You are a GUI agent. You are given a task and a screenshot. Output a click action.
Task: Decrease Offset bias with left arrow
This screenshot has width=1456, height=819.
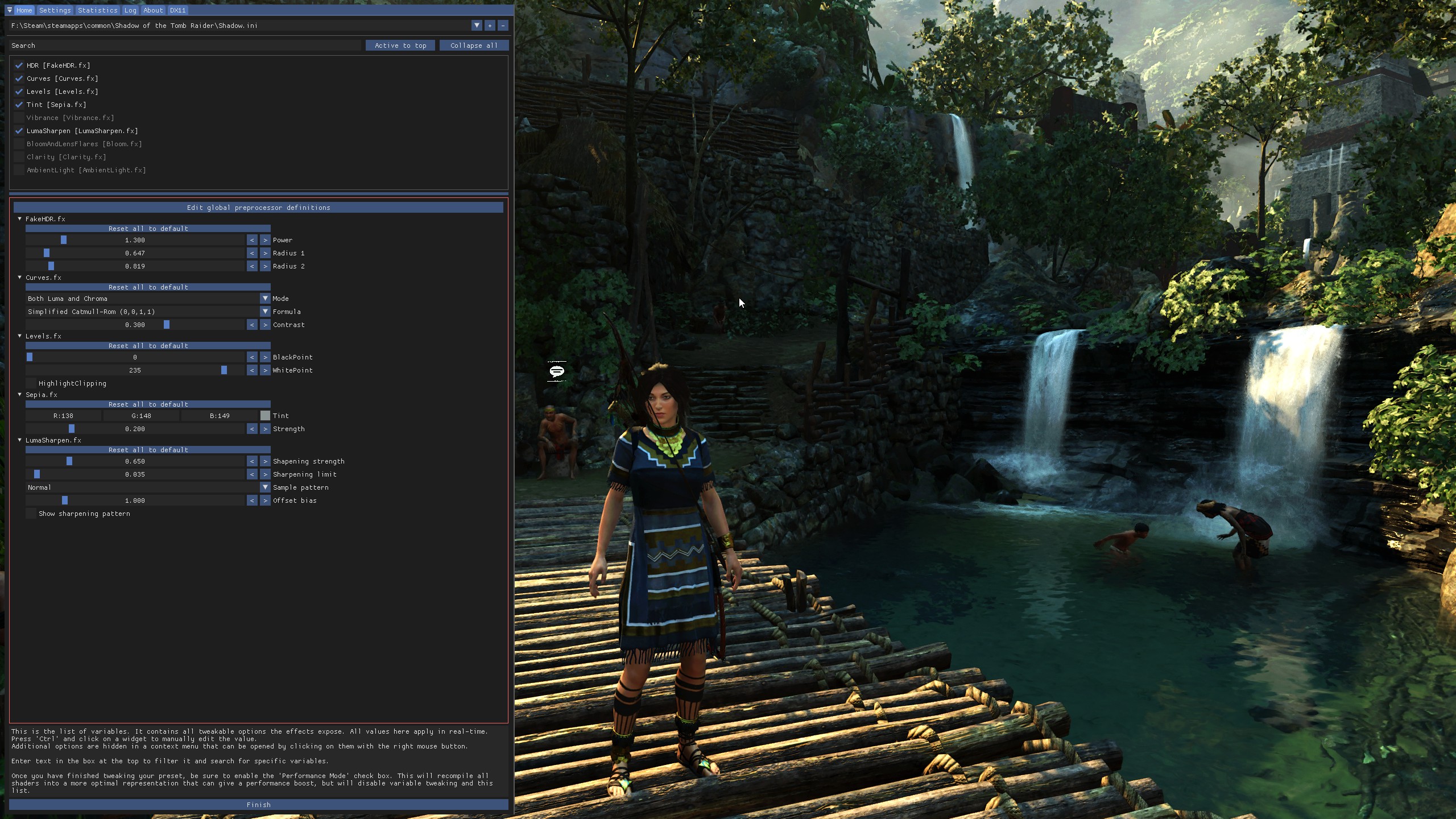click(252, 500)
